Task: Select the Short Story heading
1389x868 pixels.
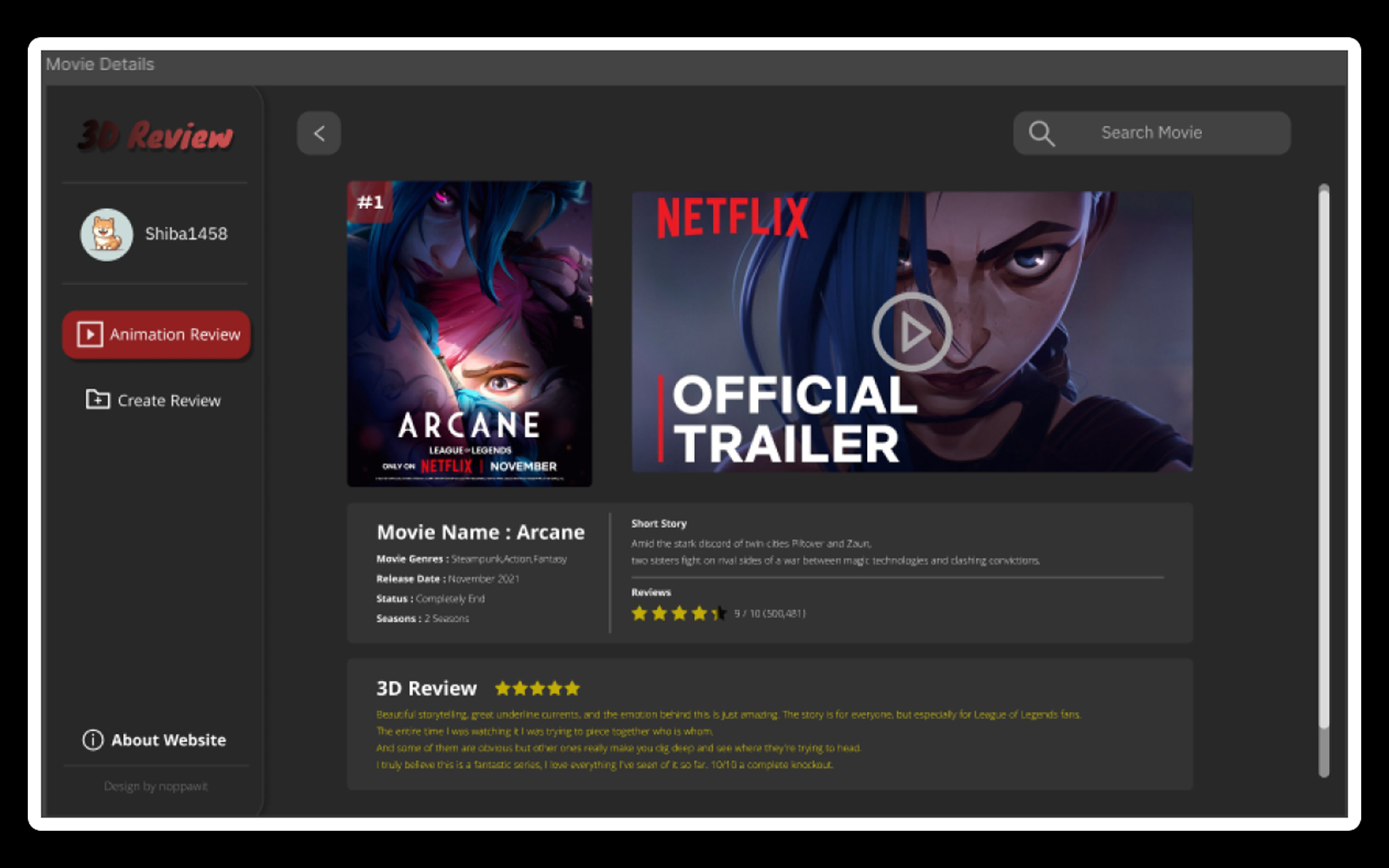Action: (659, 524)
